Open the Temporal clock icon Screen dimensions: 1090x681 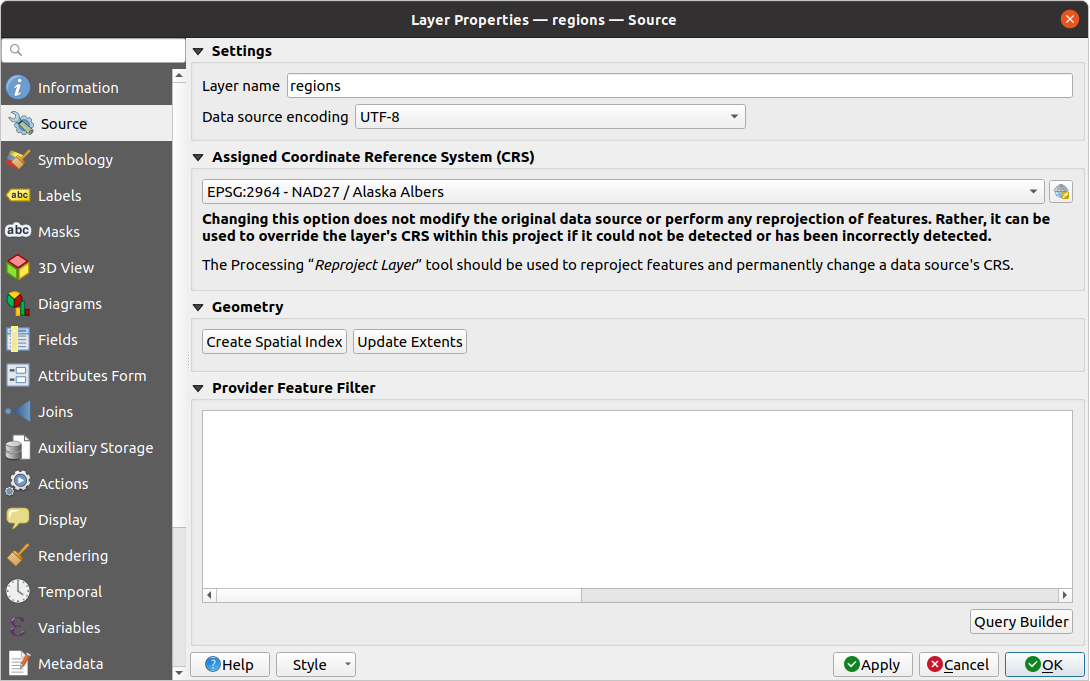pyautogui.click(x=18, y=592)
